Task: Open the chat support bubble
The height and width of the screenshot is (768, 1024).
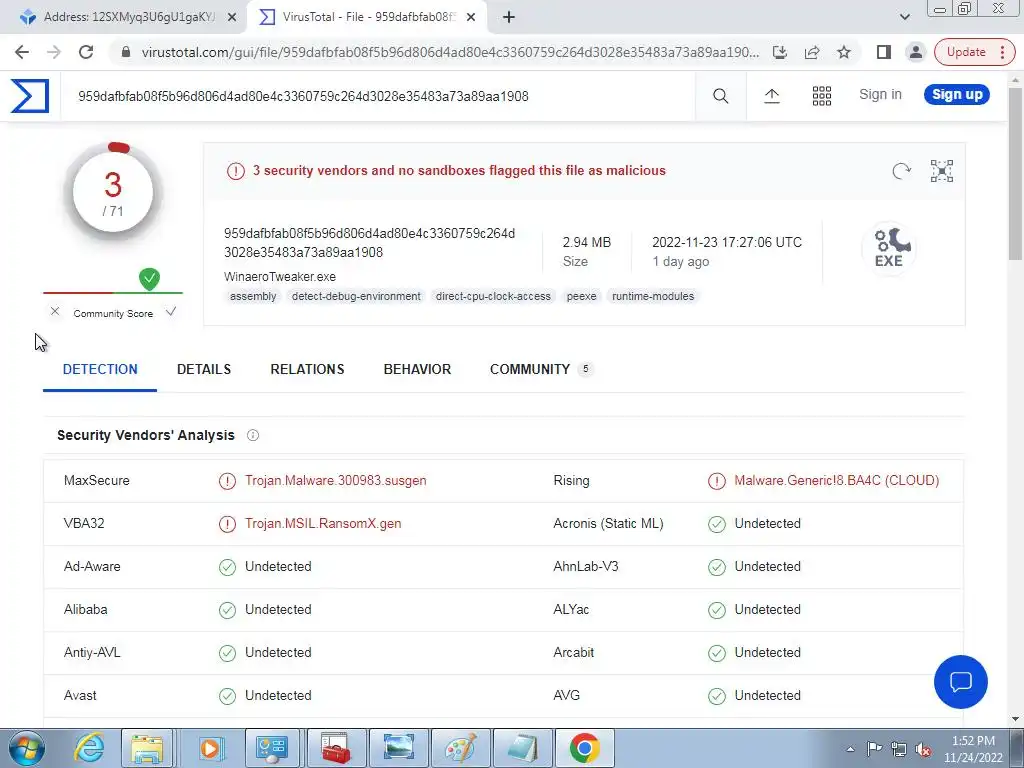Action: pos(961,682)
